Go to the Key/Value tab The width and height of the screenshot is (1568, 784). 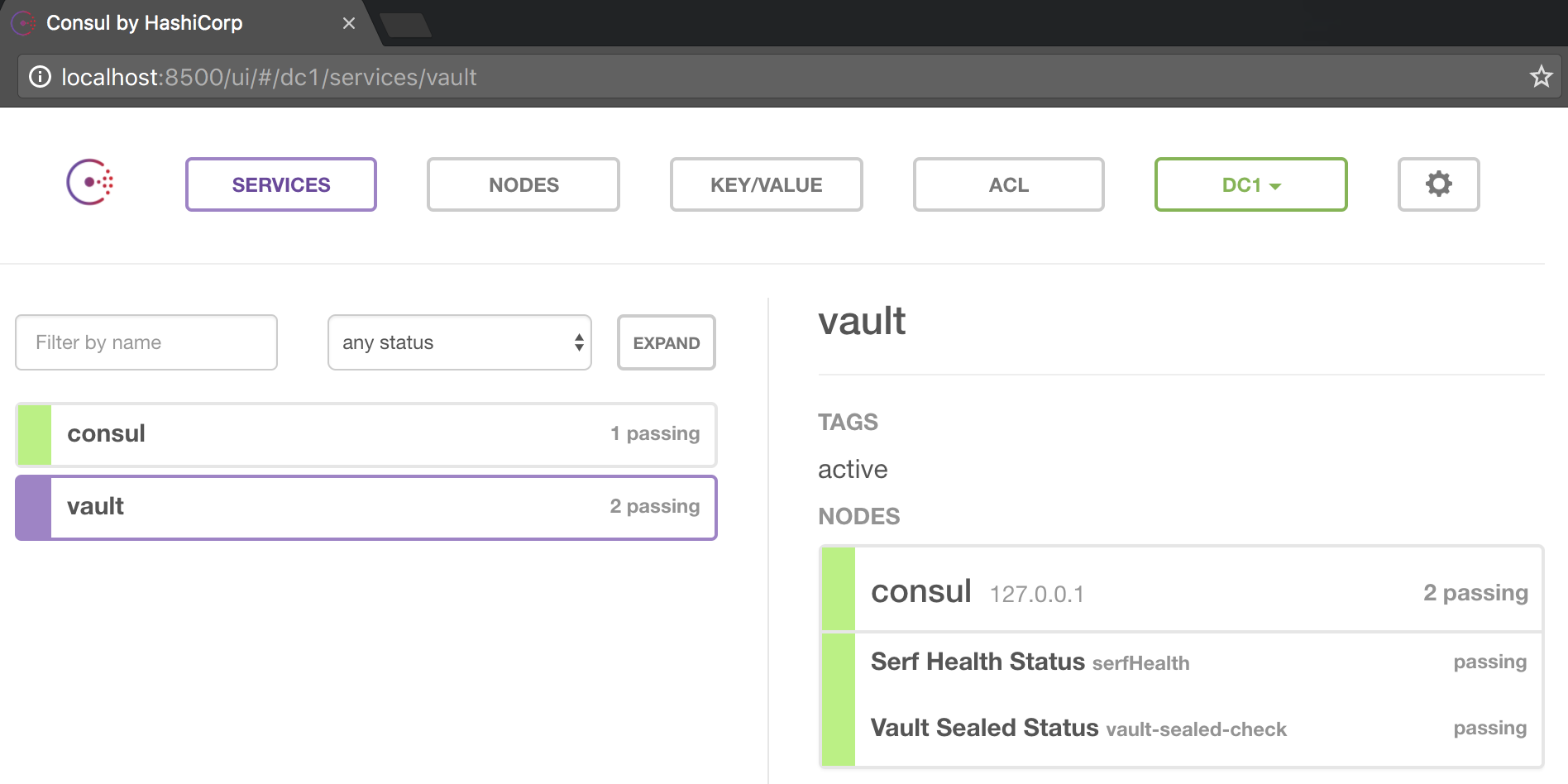[x=767, y=184]
